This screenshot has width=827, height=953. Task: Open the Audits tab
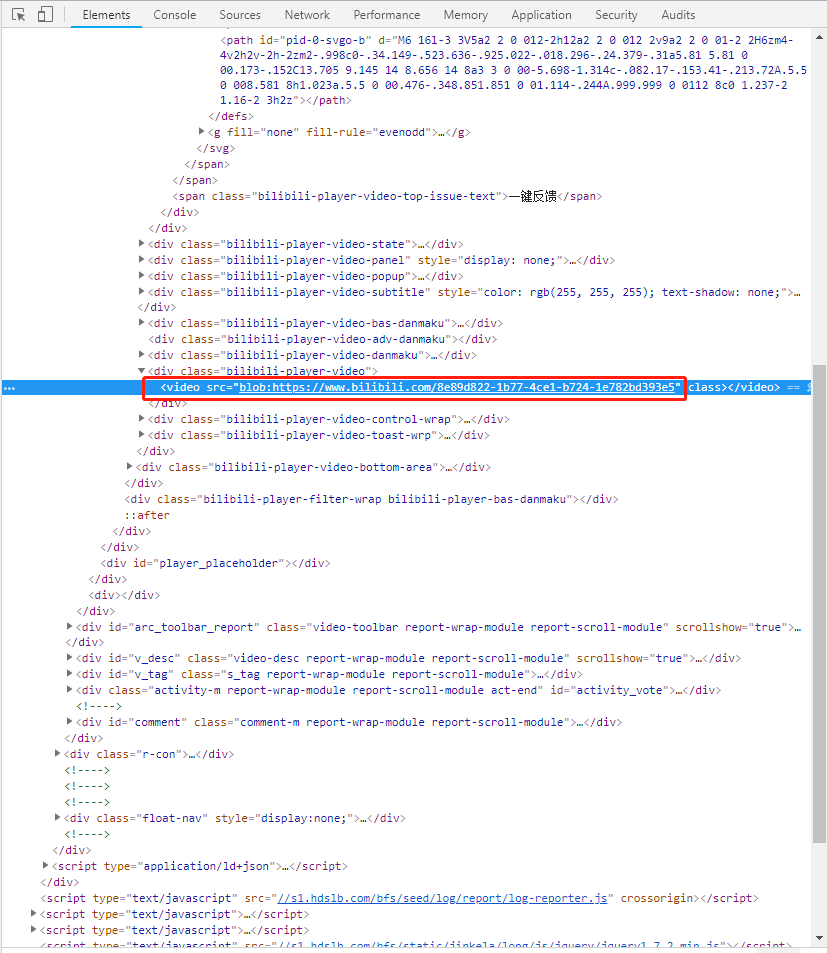(678, 15)
